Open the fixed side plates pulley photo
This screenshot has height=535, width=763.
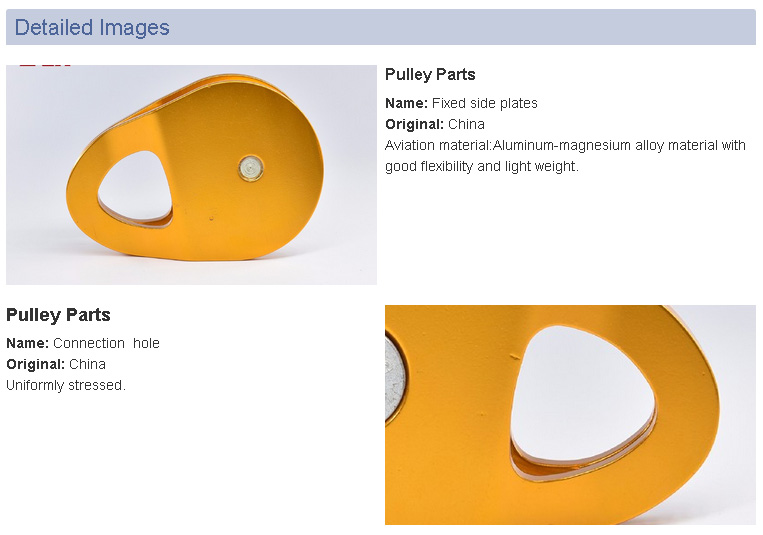[191, 175]
